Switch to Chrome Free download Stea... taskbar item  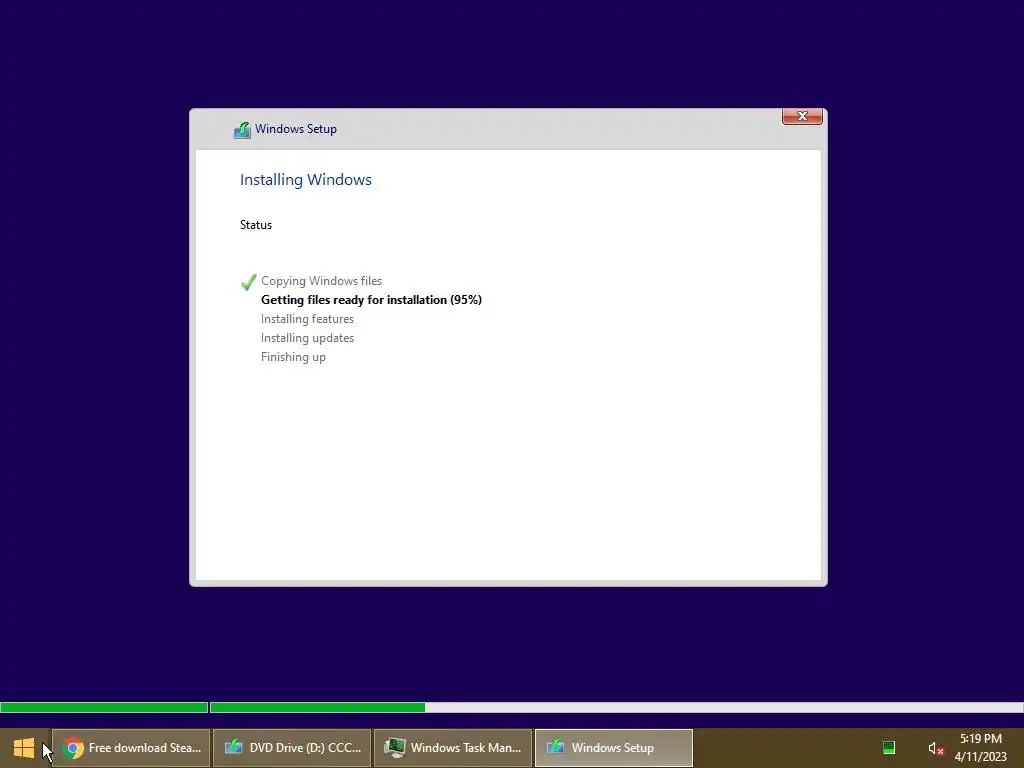point(131,748)
